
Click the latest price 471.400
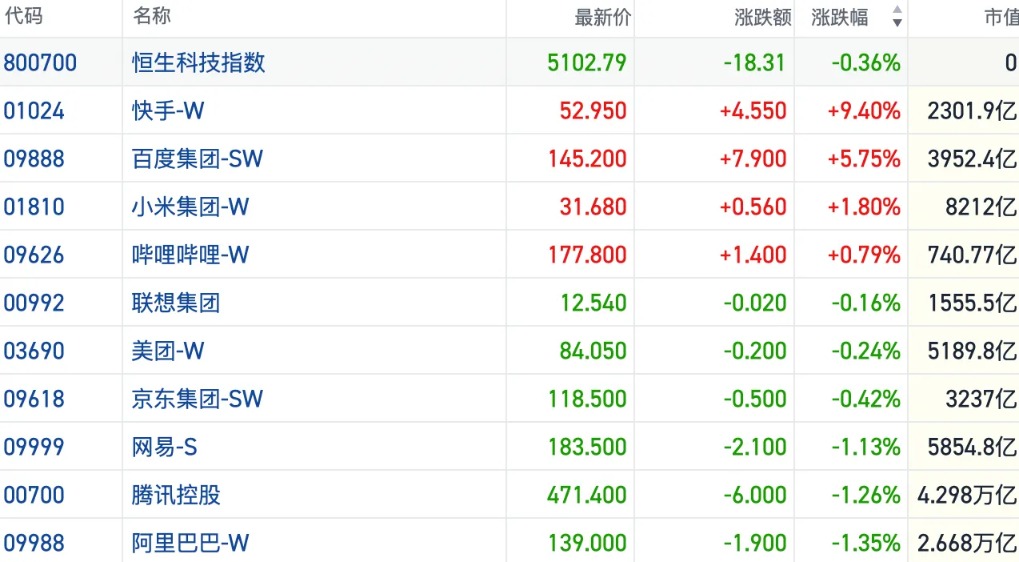click(x=587, y=496)
